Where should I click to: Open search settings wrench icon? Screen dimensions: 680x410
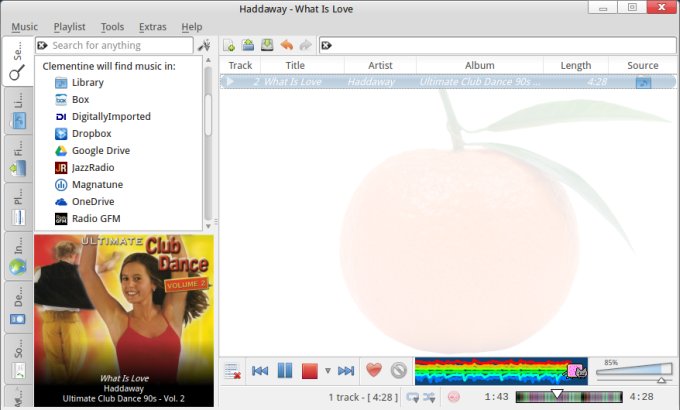(204, 45)
